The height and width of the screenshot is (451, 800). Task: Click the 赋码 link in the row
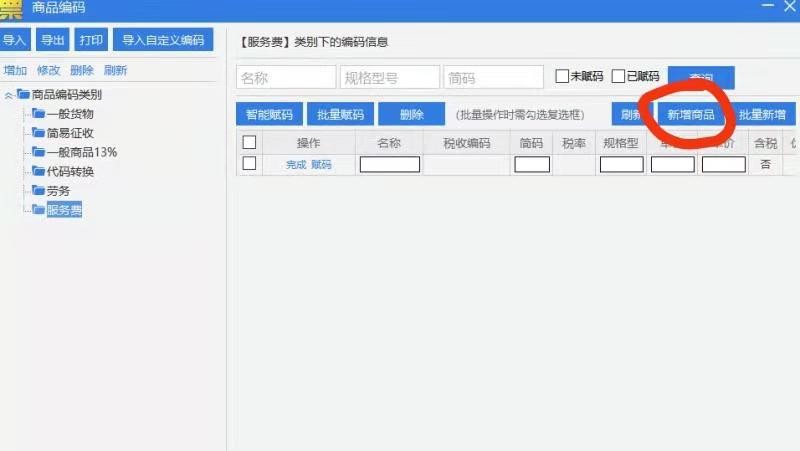pos(321,164)
